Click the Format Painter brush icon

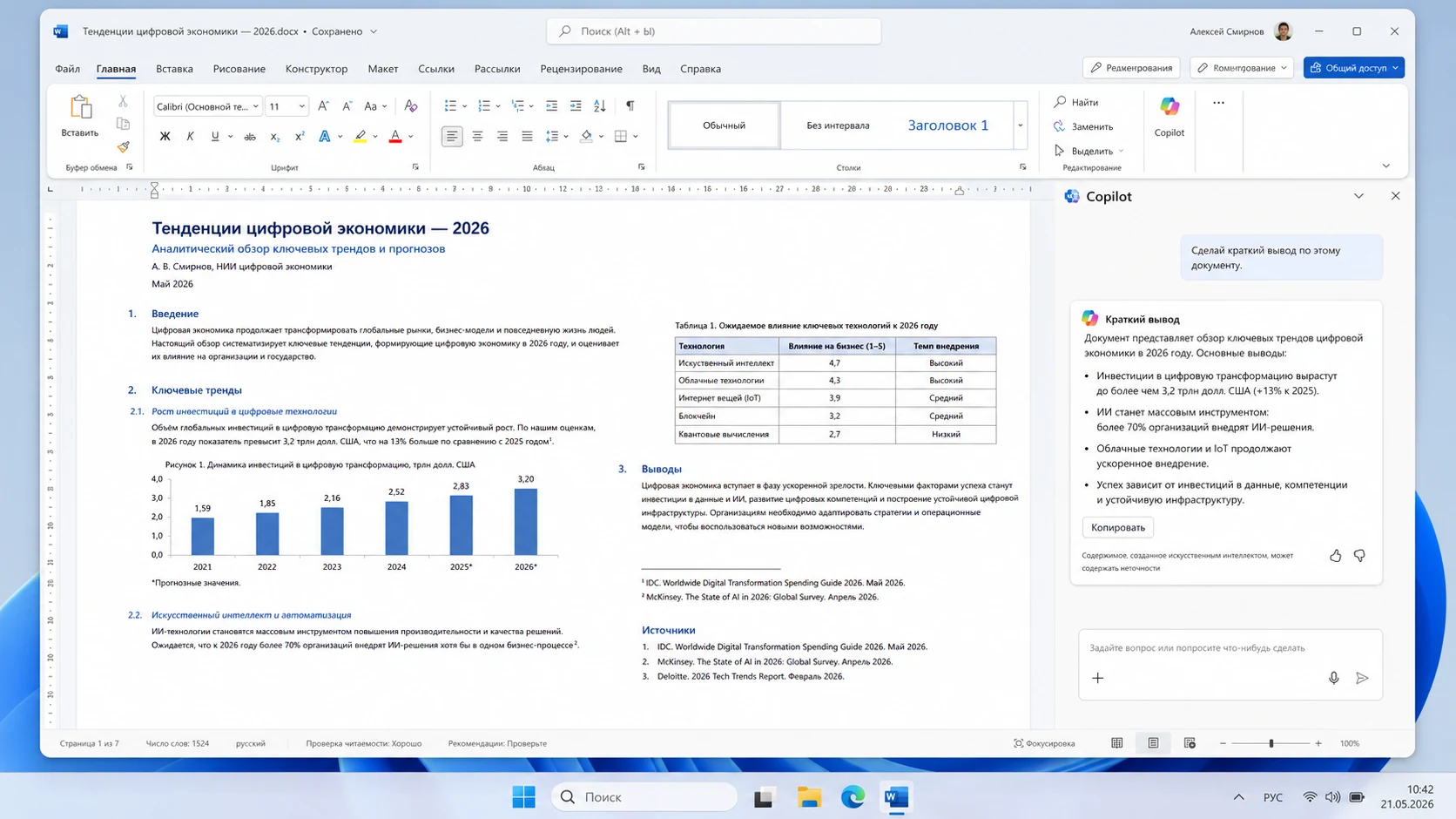coord(124,147)
